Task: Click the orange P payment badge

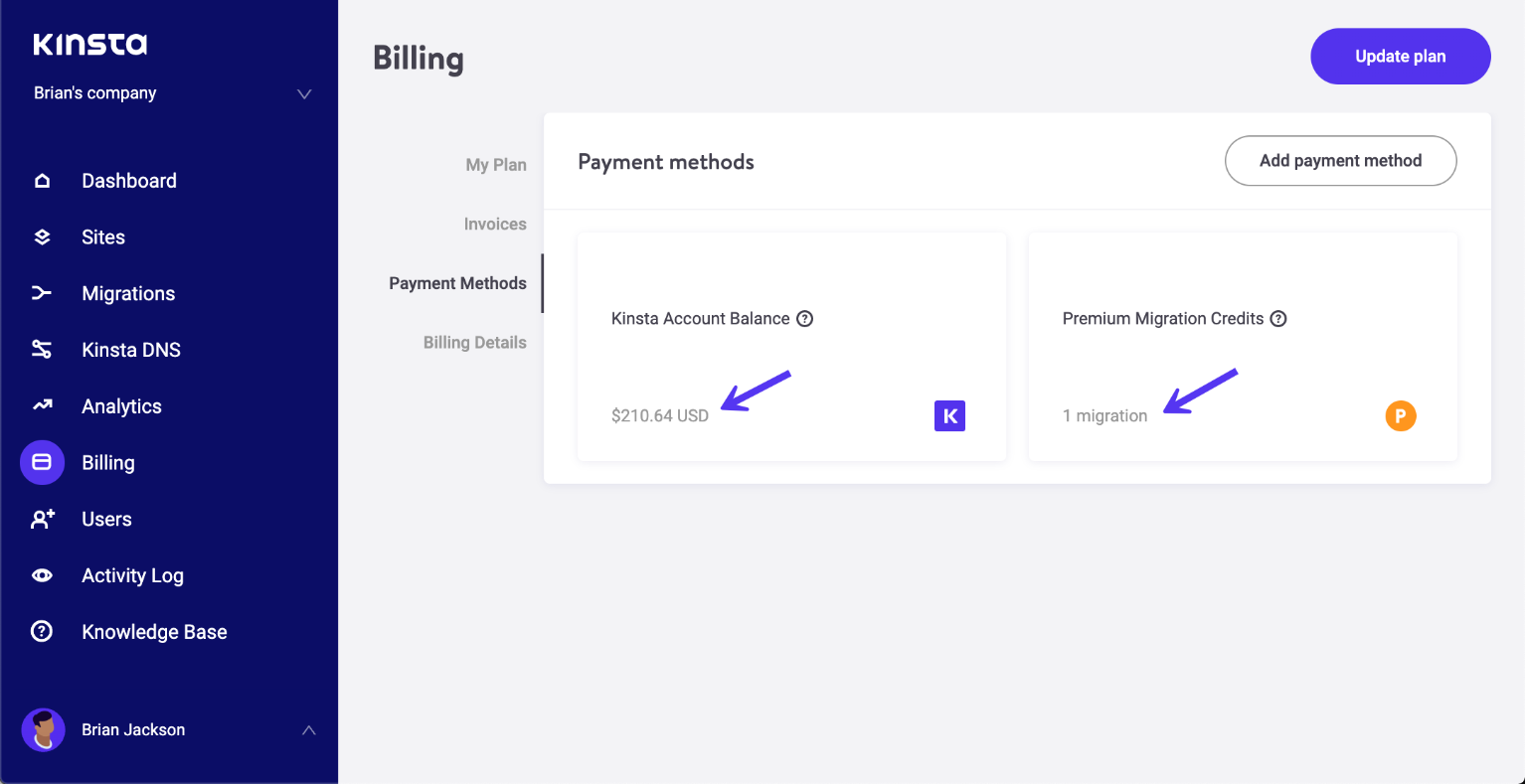Action: 1401,415
